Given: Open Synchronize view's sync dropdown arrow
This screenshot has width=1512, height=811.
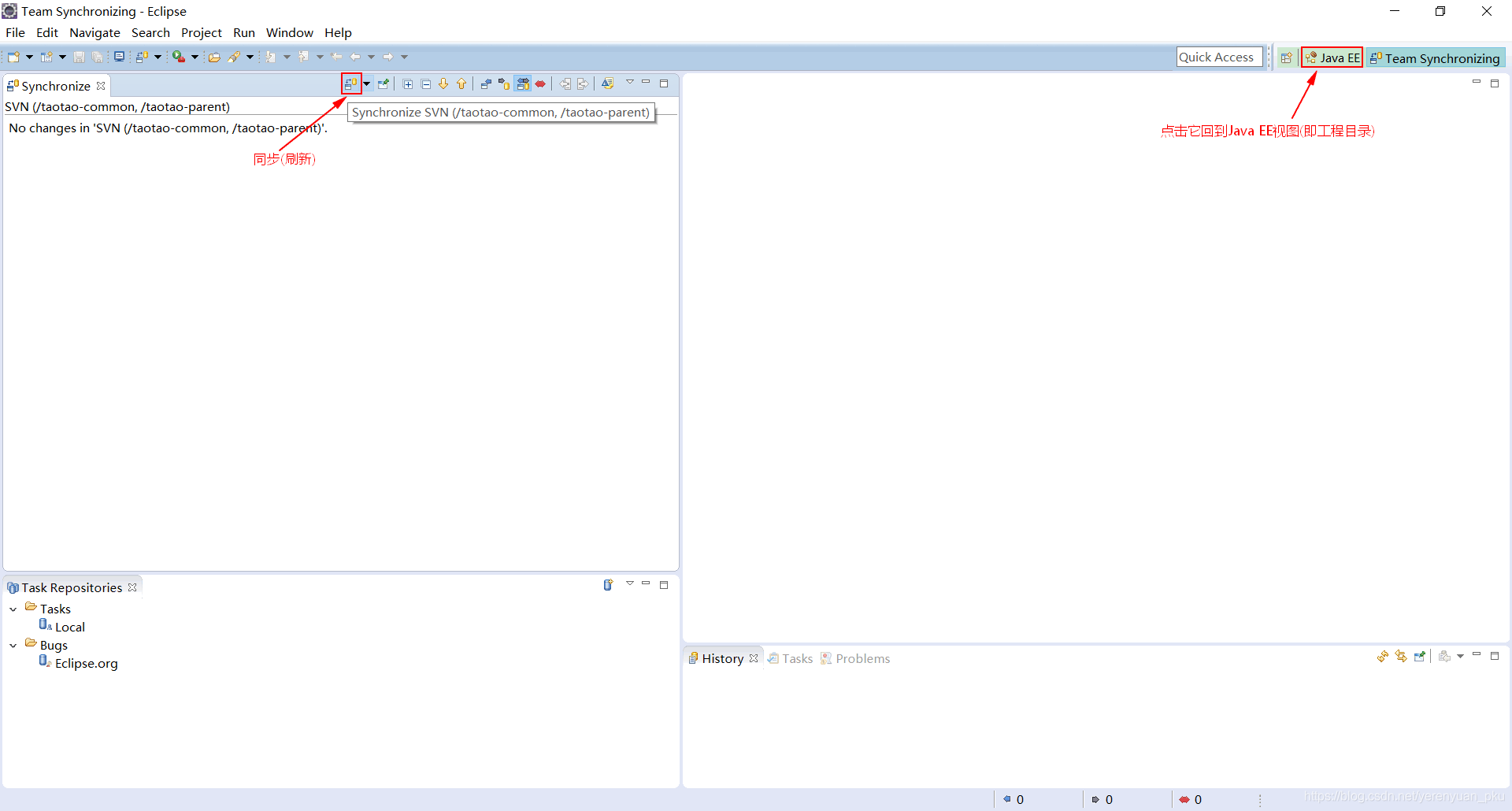Looking at the screenshot, I should 367,83.
